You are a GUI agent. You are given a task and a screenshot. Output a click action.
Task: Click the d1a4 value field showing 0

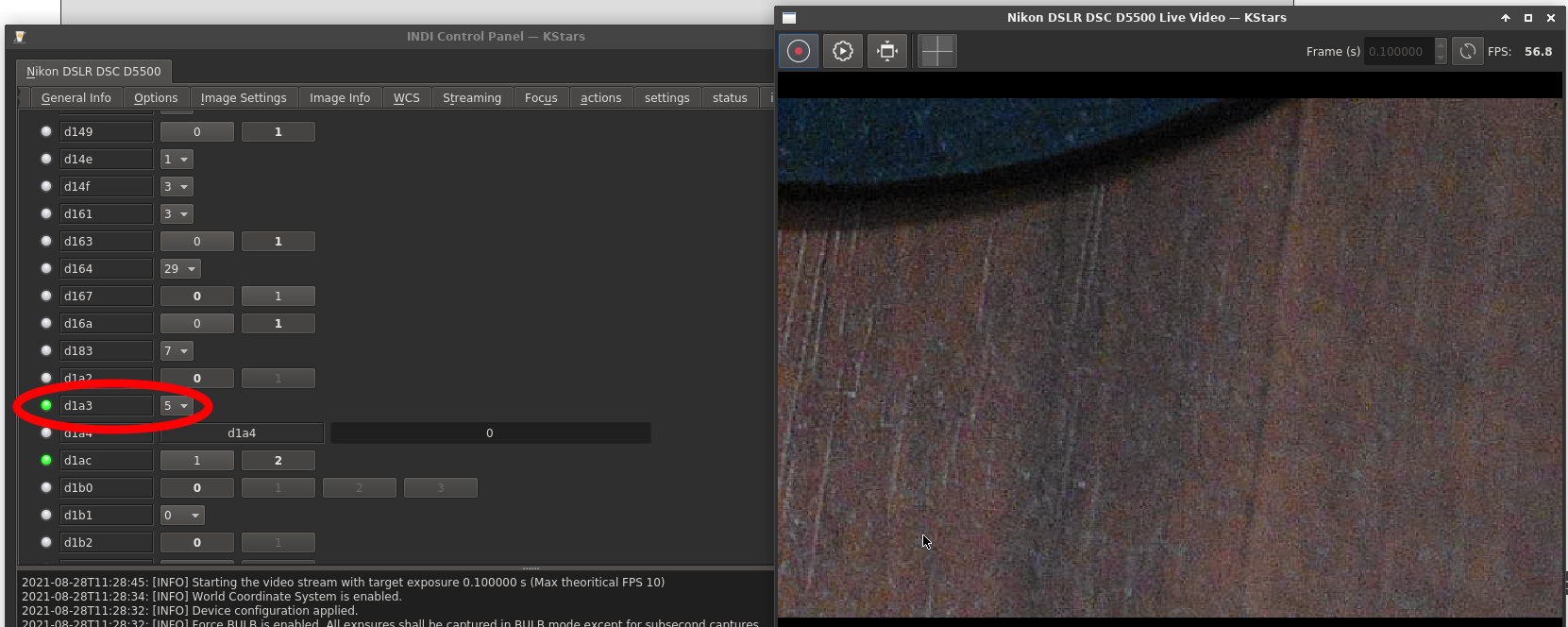[490, 432]
